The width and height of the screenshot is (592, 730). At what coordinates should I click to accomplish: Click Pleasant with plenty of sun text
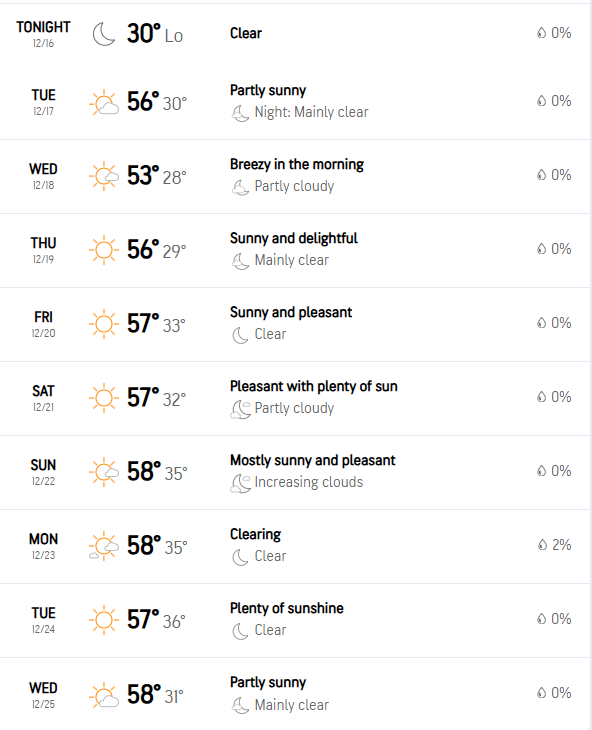314,386
